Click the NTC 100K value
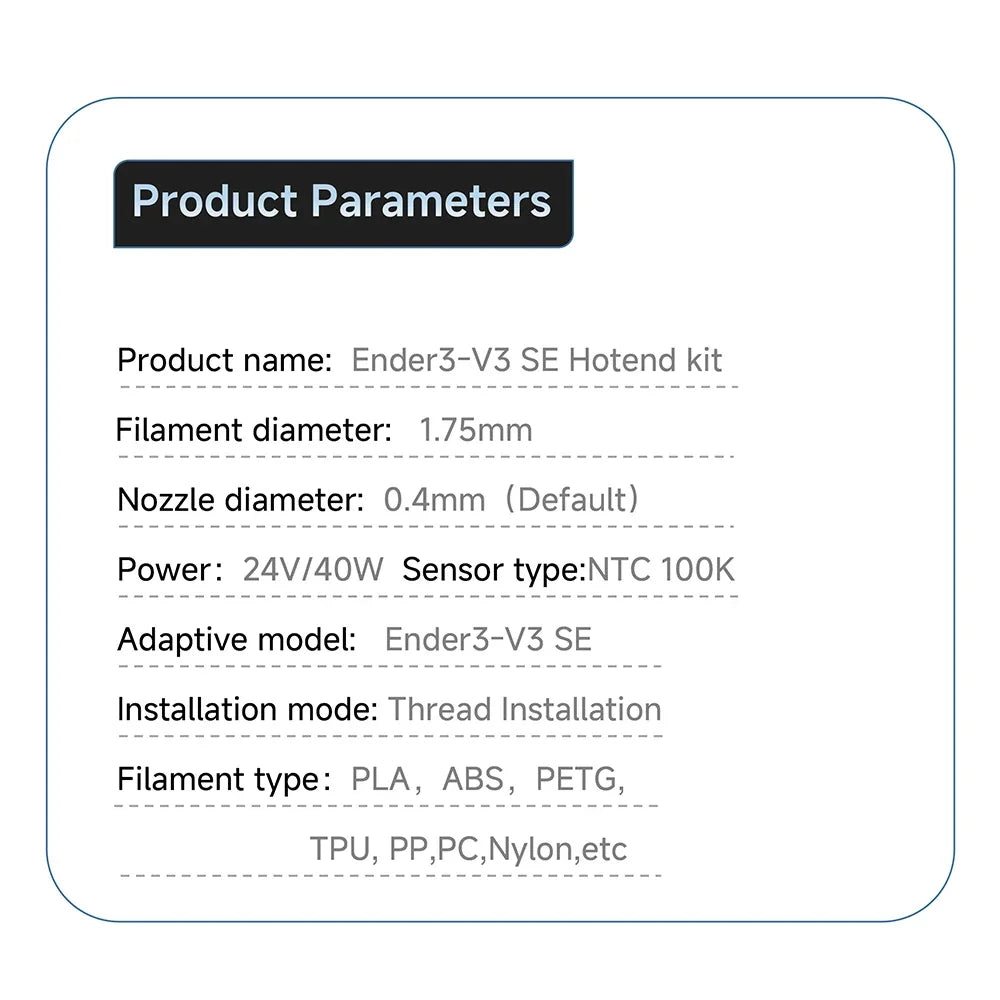 coord(661,570)
